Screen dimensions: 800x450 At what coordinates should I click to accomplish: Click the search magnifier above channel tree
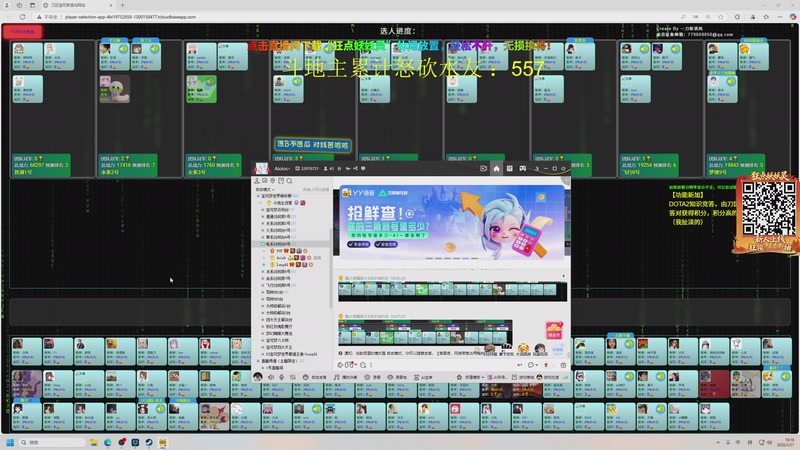point(289,181)
